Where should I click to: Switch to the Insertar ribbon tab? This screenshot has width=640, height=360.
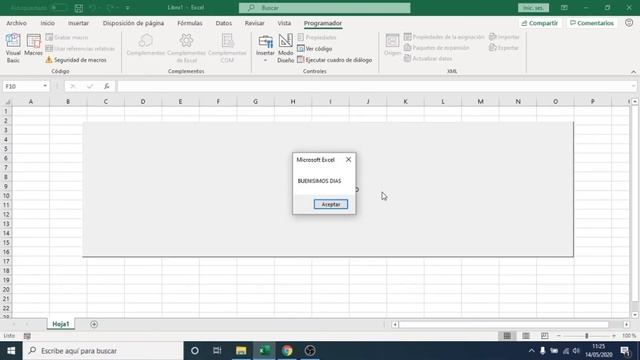tap(78, 23)
